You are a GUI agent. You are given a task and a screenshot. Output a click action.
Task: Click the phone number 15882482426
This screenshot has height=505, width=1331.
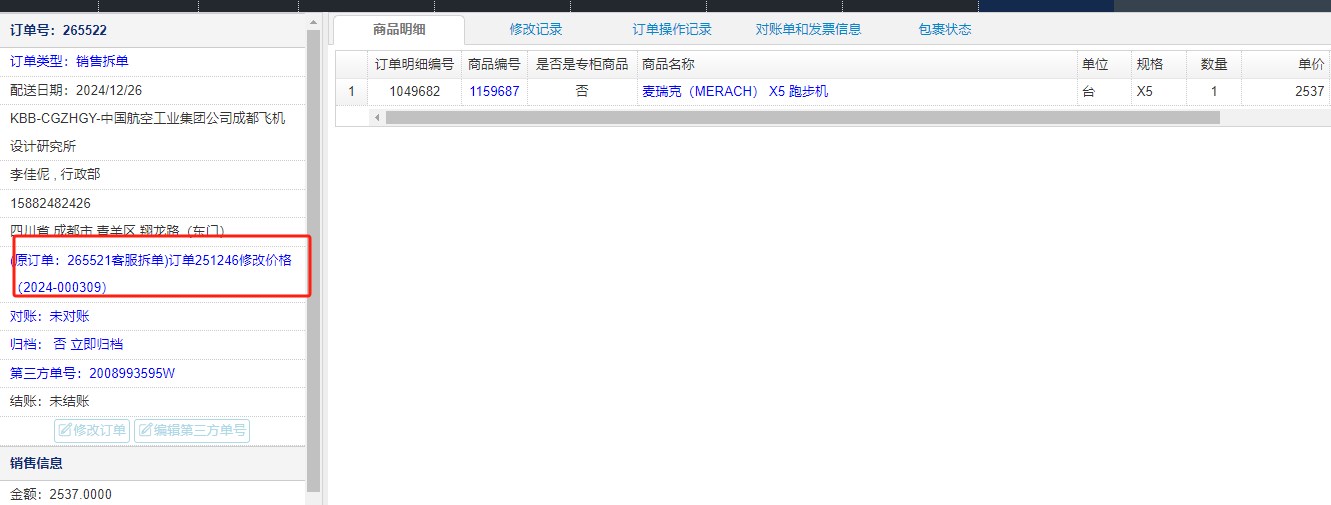(50, 203)
